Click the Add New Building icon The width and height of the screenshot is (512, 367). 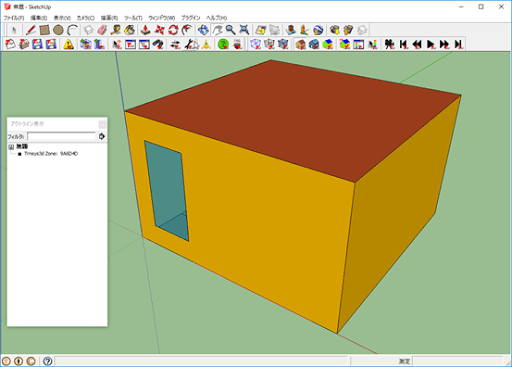coord(291,30)
